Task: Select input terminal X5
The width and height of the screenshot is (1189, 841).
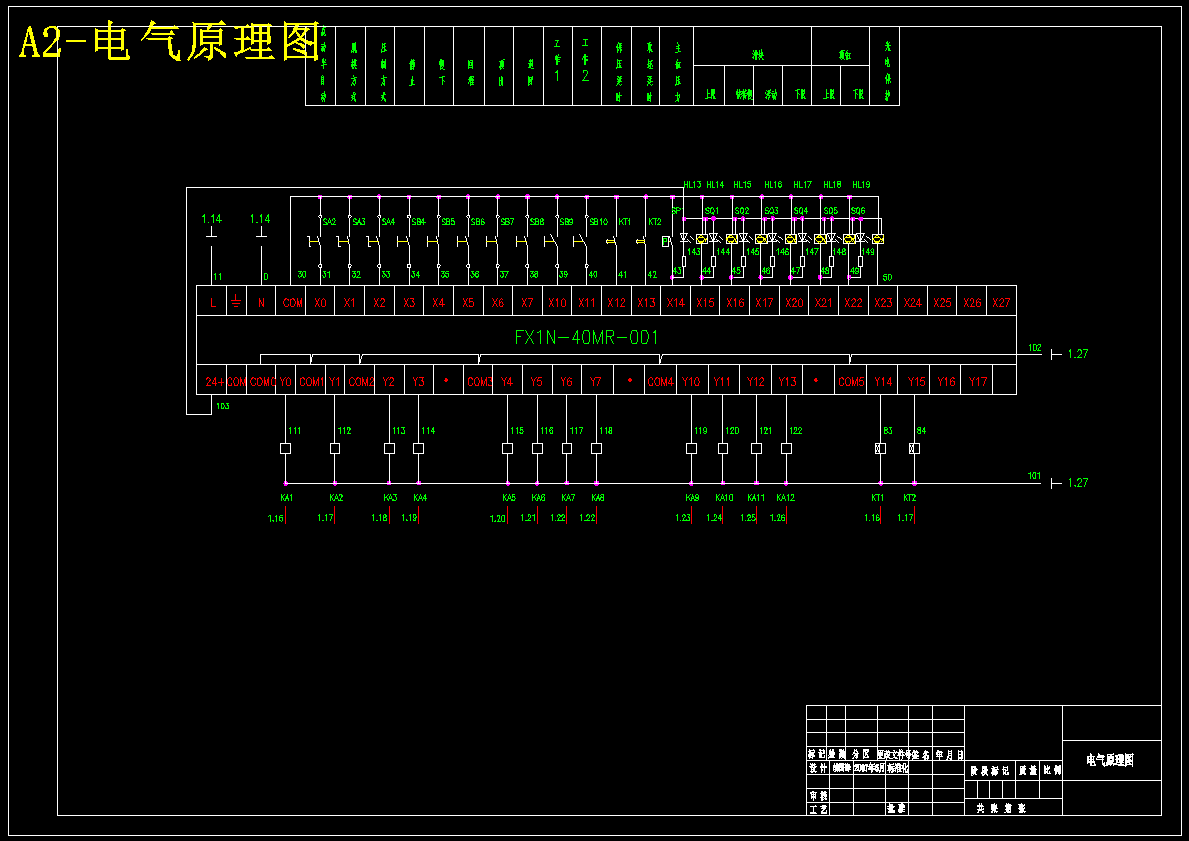Action: coord(469,303)
